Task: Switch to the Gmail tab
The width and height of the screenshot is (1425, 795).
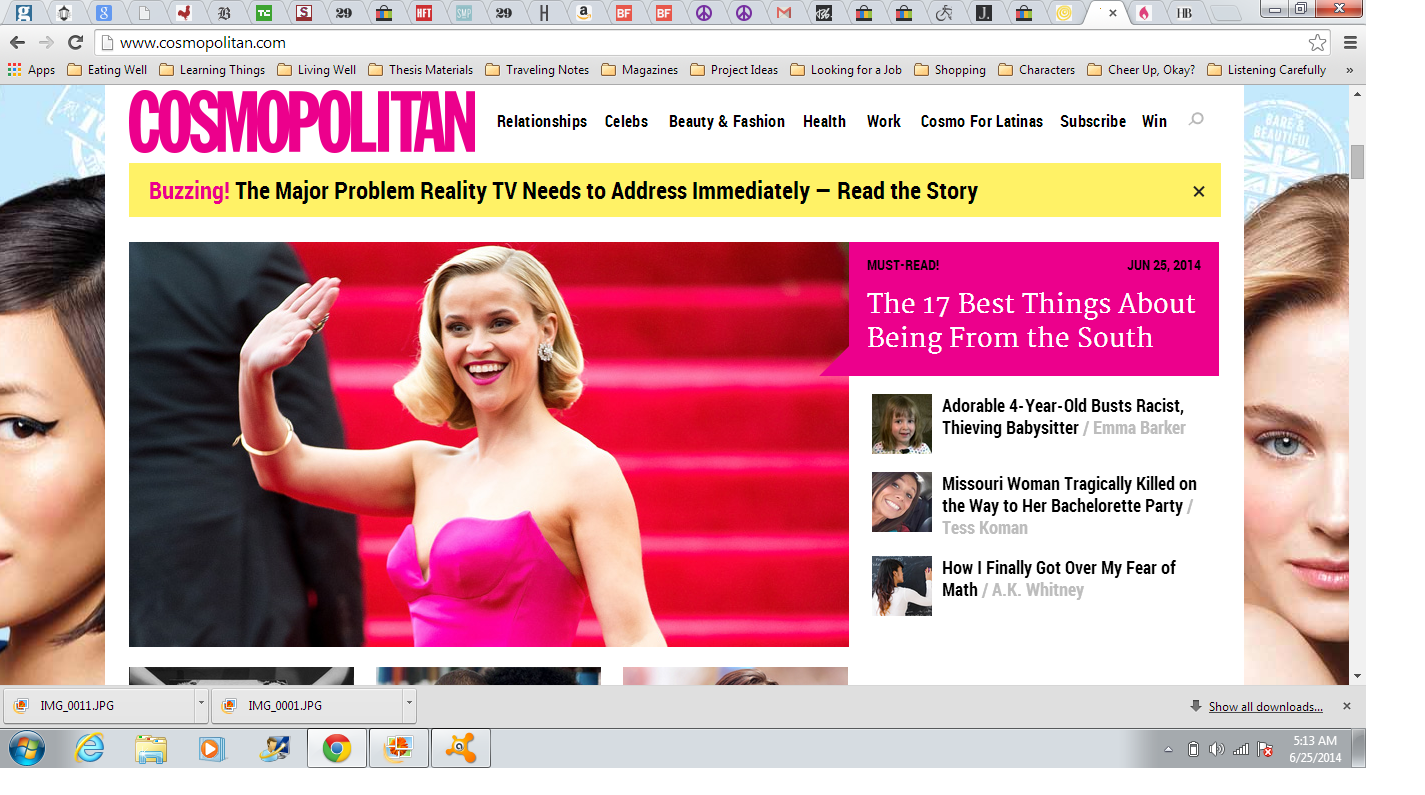Action: tap(784, 13)
